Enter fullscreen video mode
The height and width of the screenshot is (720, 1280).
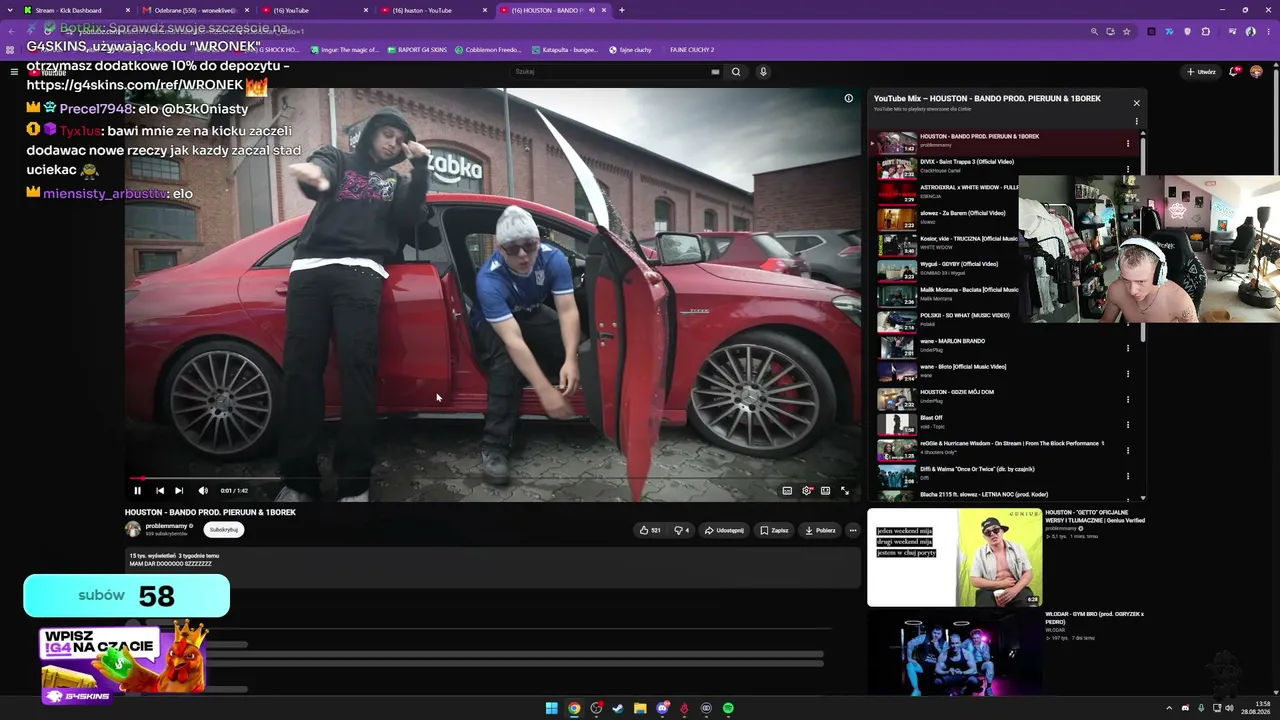tap(845, 491)
